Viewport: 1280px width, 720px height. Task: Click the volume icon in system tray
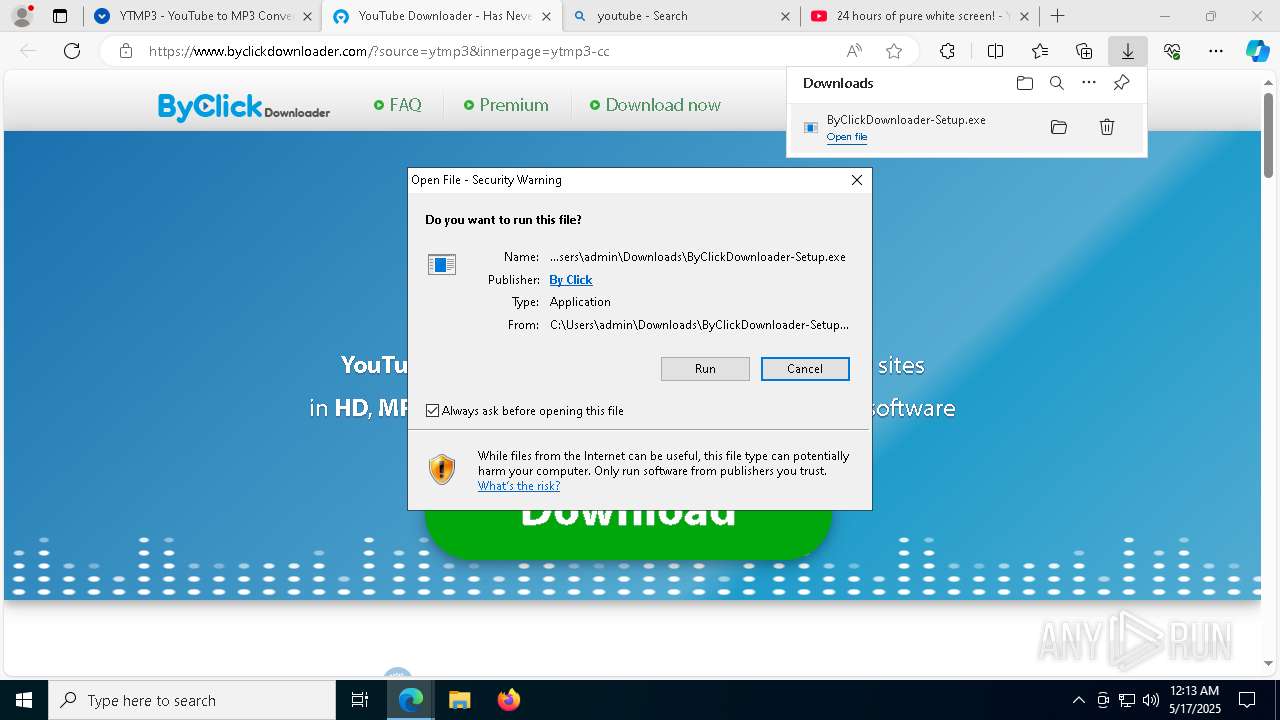point(1150,700)
